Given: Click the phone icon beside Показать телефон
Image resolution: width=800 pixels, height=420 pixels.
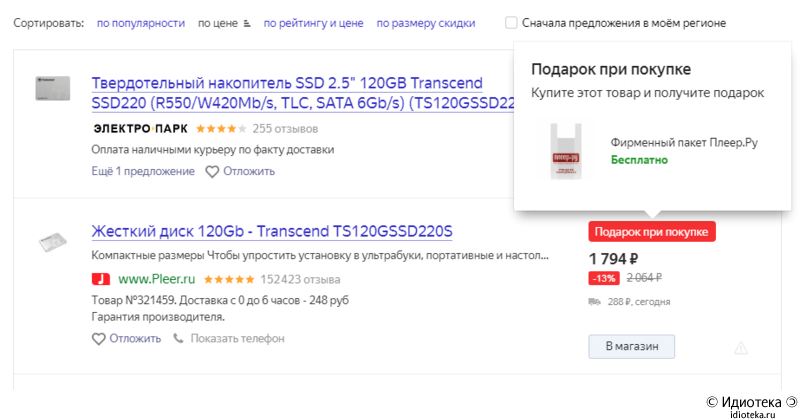Looking at the screenshot, I should tap(178, 338).
